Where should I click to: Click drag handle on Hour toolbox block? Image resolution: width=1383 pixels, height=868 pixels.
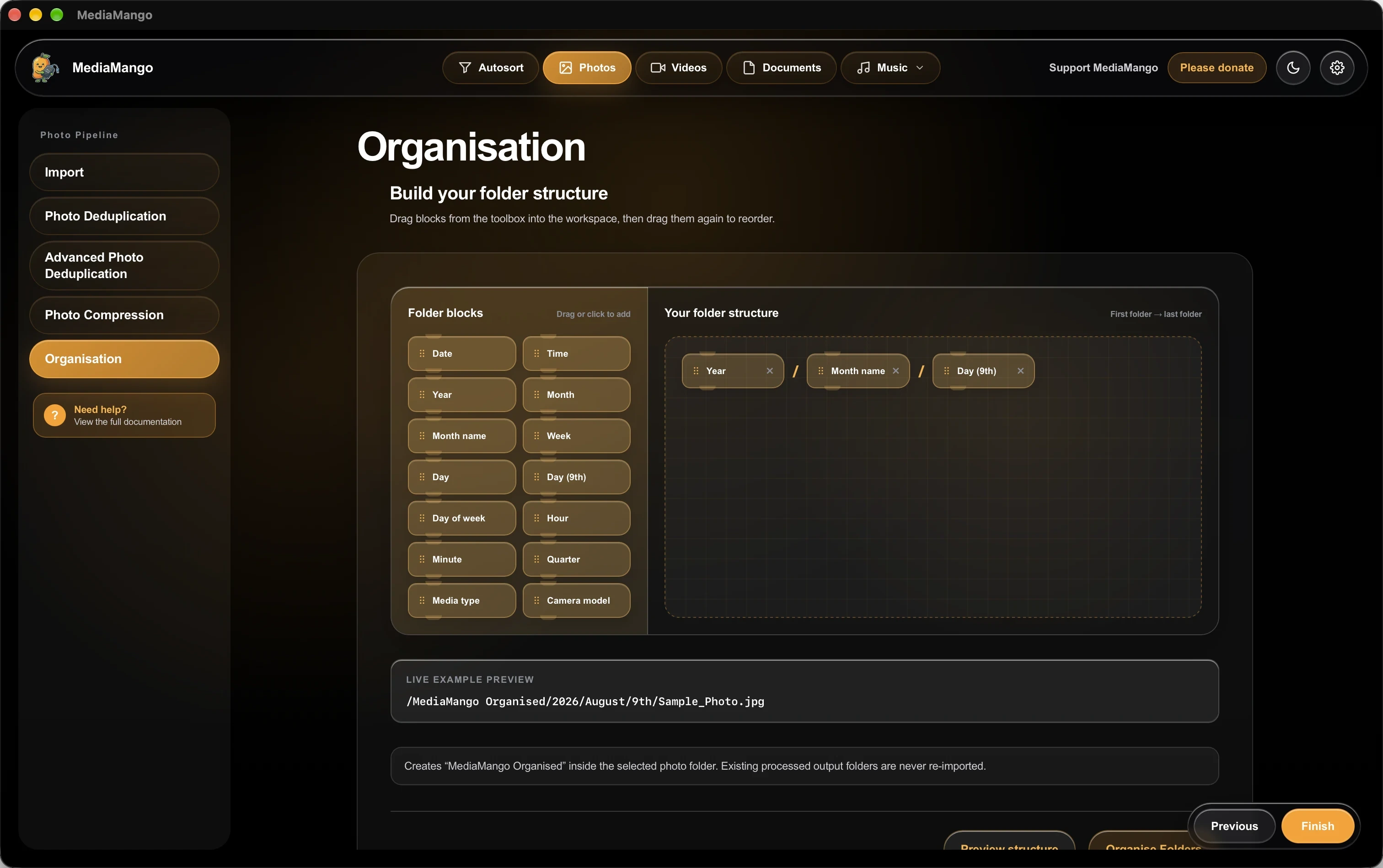point(536,519)
